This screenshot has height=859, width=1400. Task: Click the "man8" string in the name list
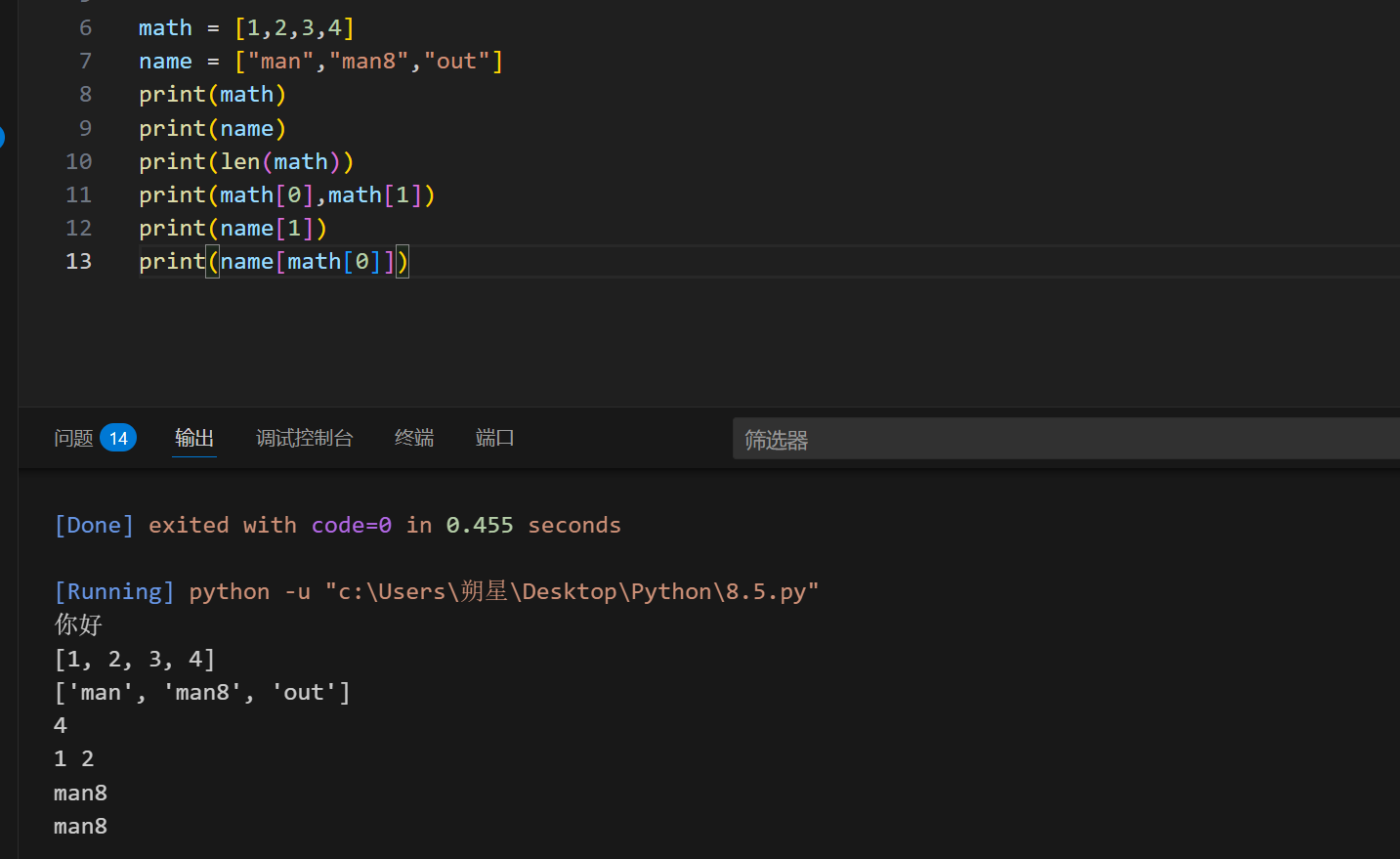click(368, 62)
